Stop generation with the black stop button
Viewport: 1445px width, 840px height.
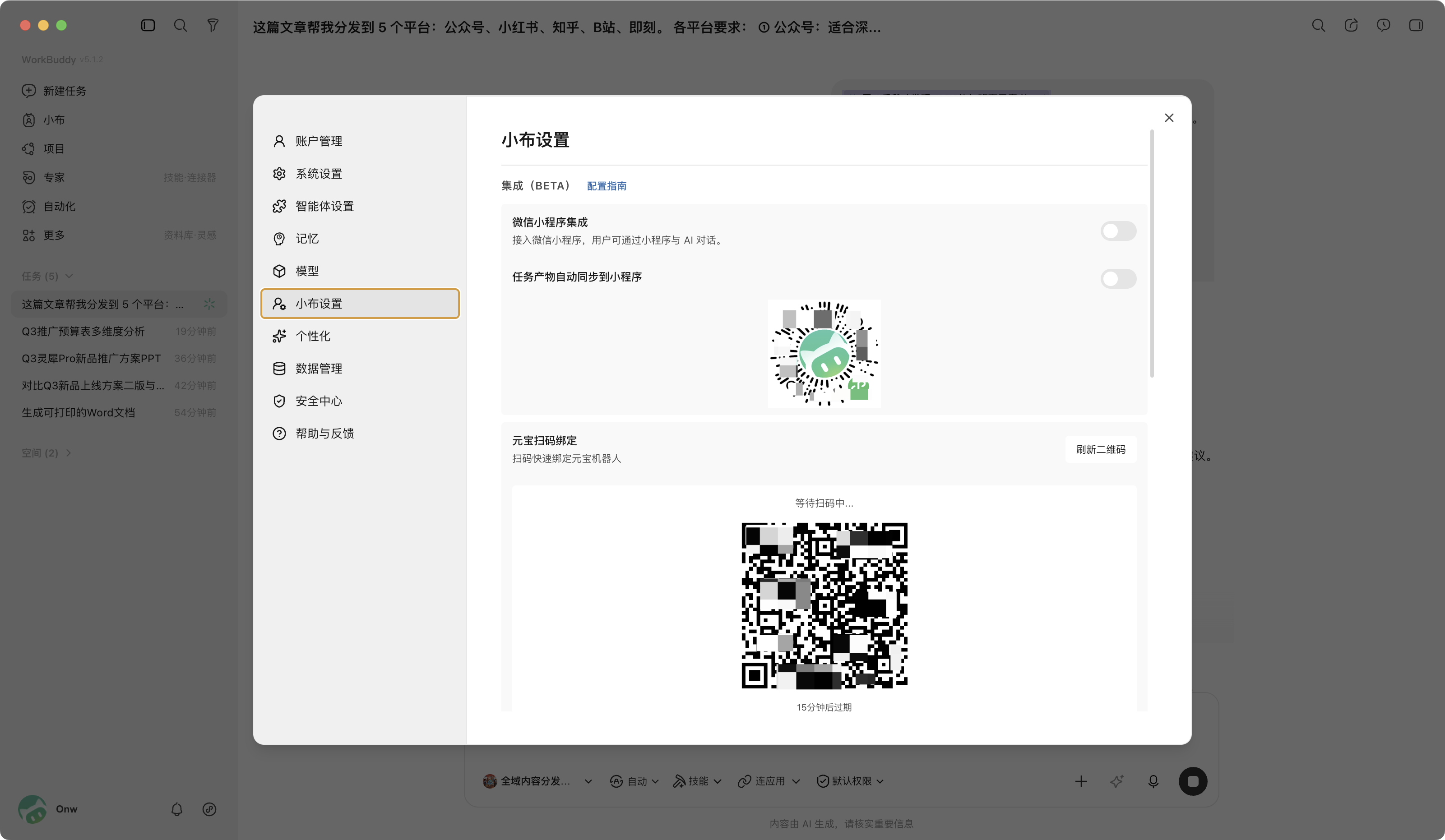(x=1193, y=781)
